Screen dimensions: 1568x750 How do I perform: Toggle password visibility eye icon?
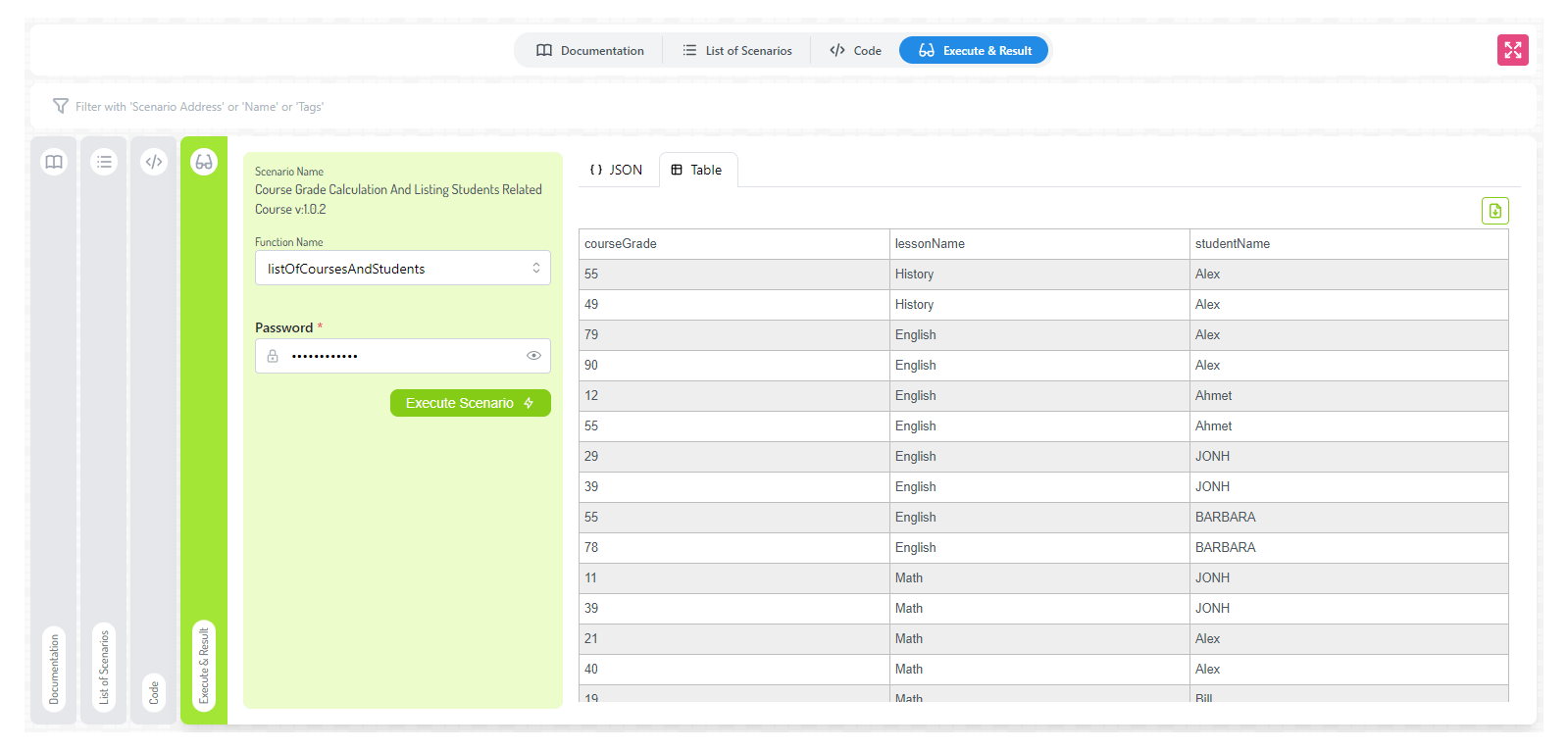[533, 356]
